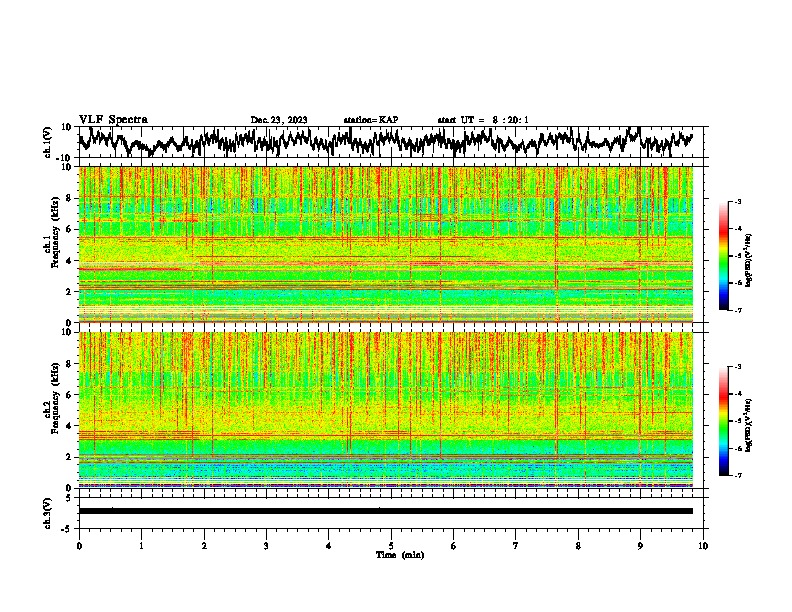Click the "7" tick on the time axis
The width and height of the screenshot is (792, 612).
click(x=516, y=546)
